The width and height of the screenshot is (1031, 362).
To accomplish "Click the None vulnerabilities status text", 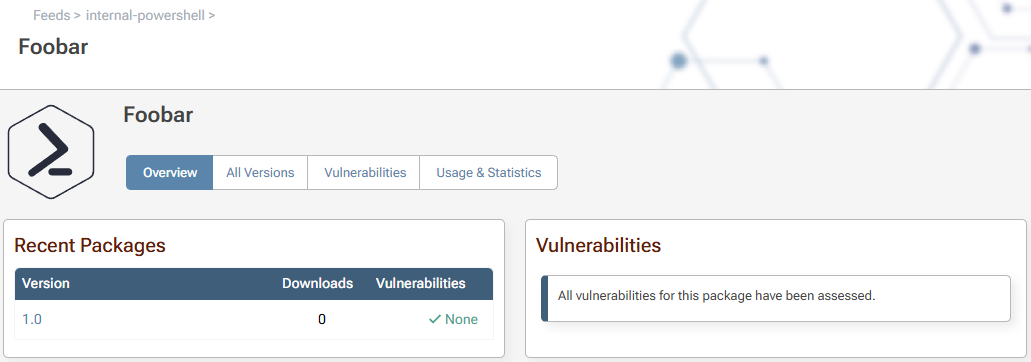I will tap(462, 320).
